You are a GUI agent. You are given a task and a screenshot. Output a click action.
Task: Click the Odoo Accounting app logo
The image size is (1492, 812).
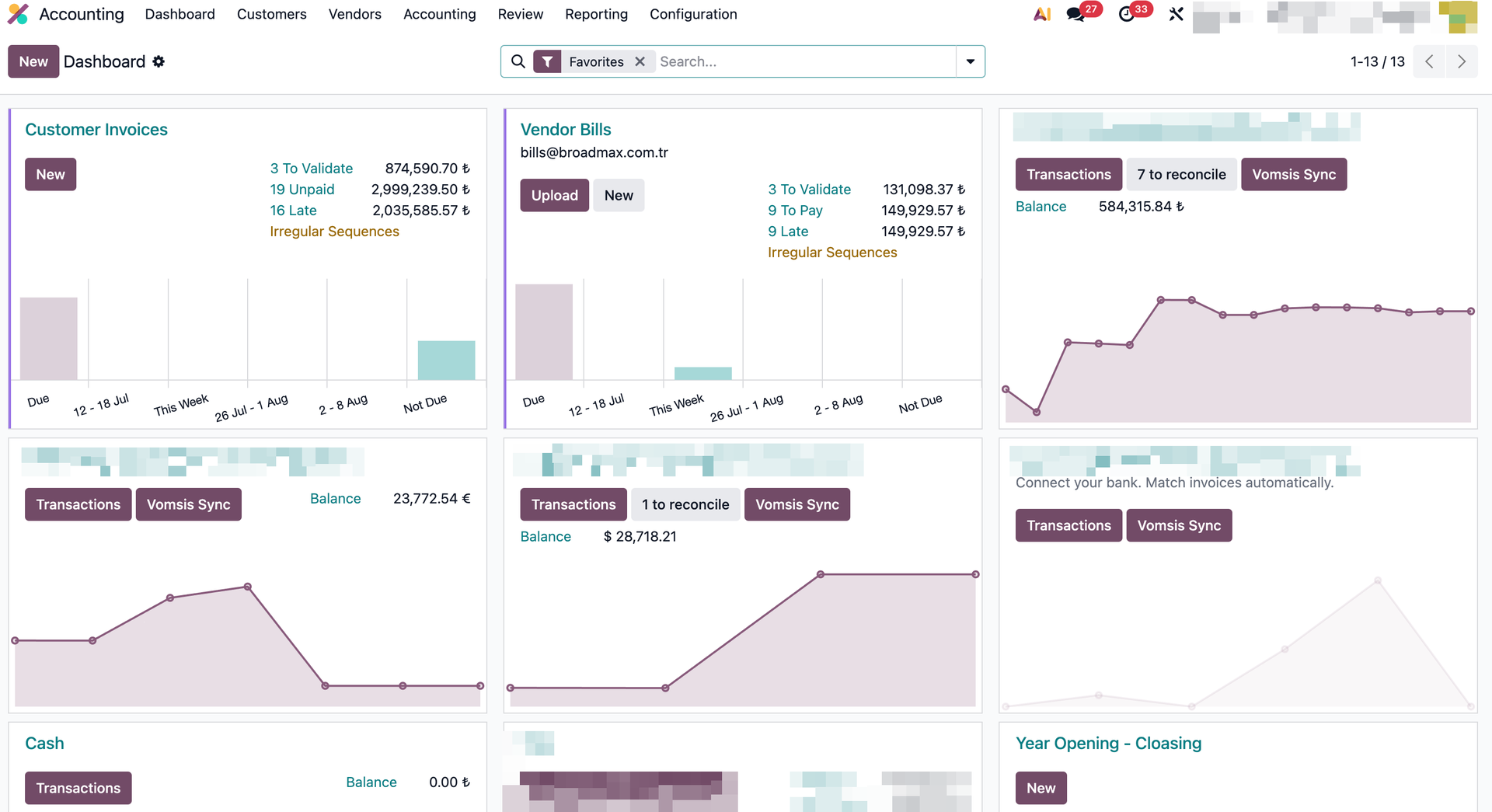click(18, 14)
